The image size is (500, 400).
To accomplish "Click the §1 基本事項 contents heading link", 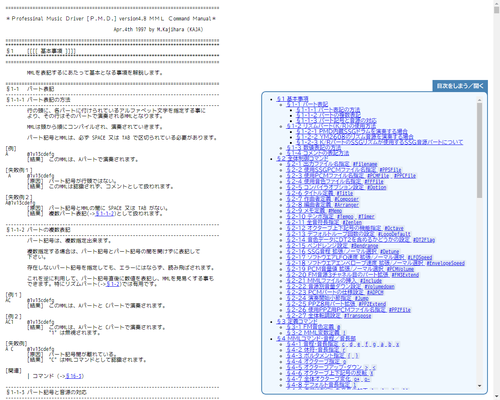I will click(x=293, y=99).
